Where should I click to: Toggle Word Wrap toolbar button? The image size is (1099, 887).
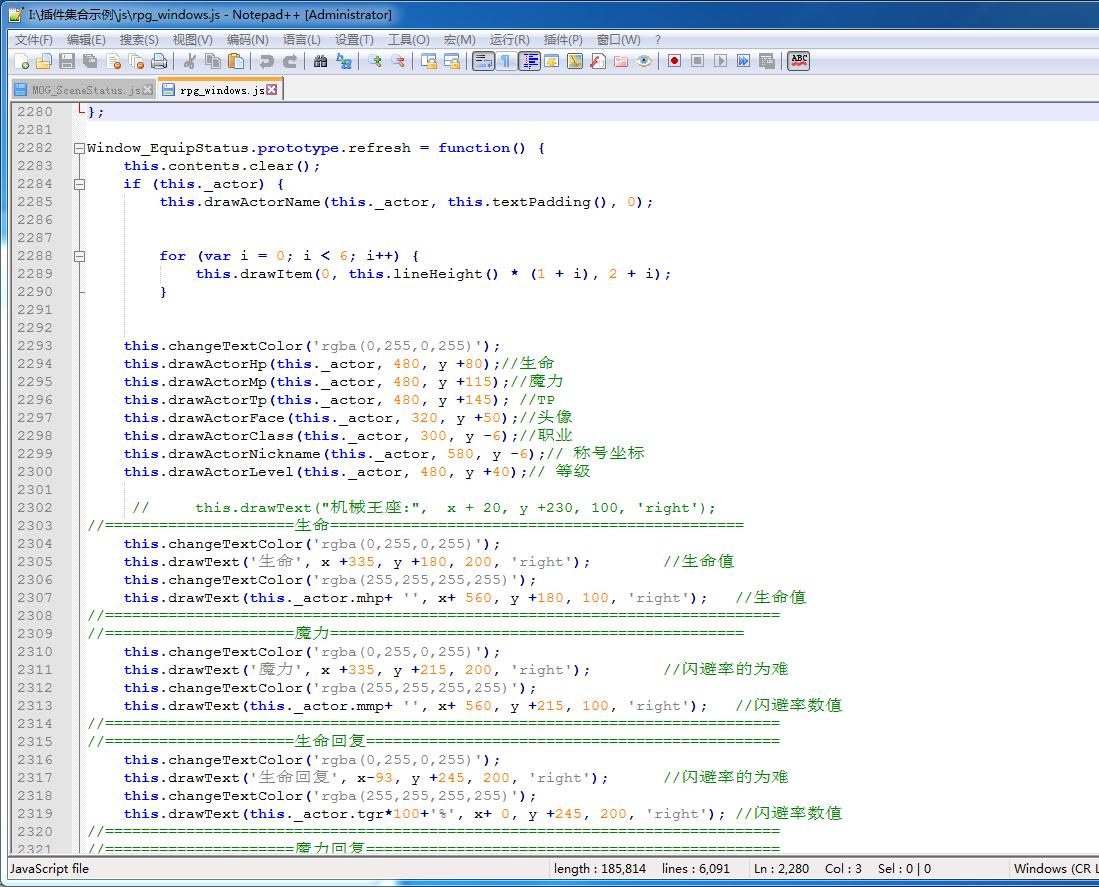point(483,62)
